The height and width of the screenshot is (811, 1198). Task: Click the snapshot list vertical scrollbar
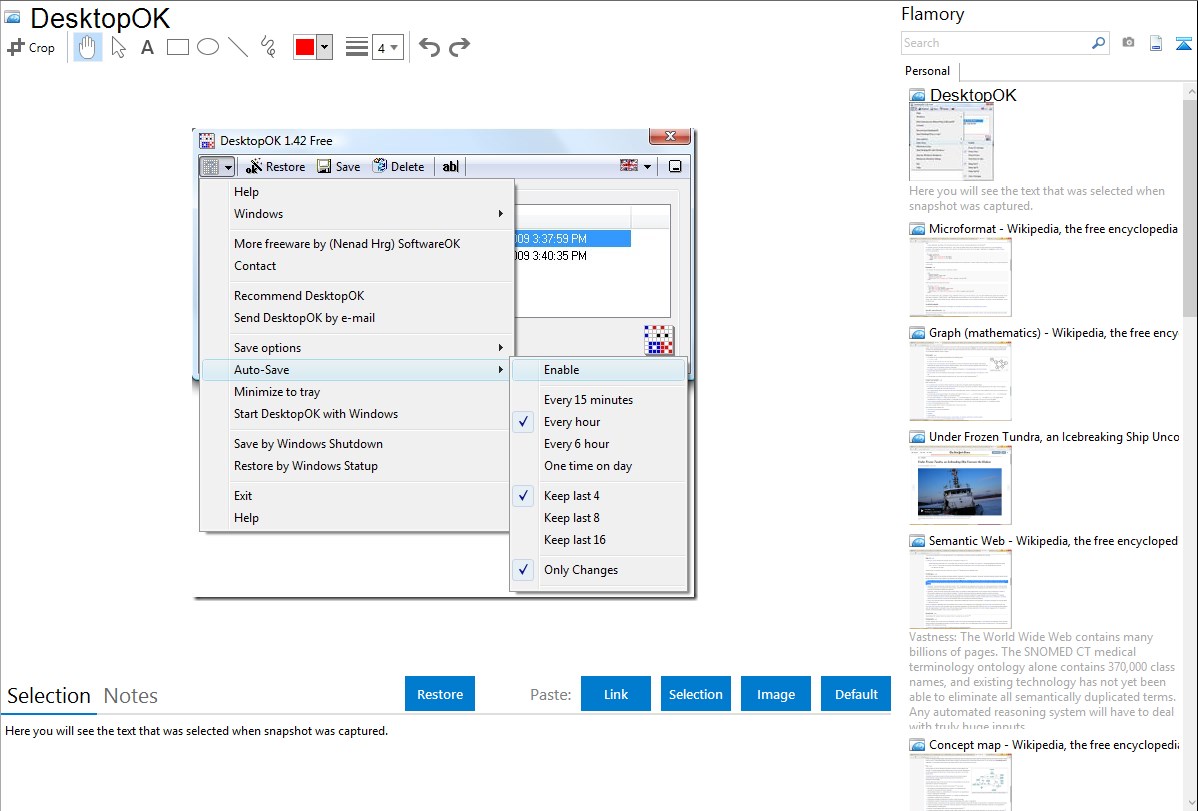tap(1190, 206)
